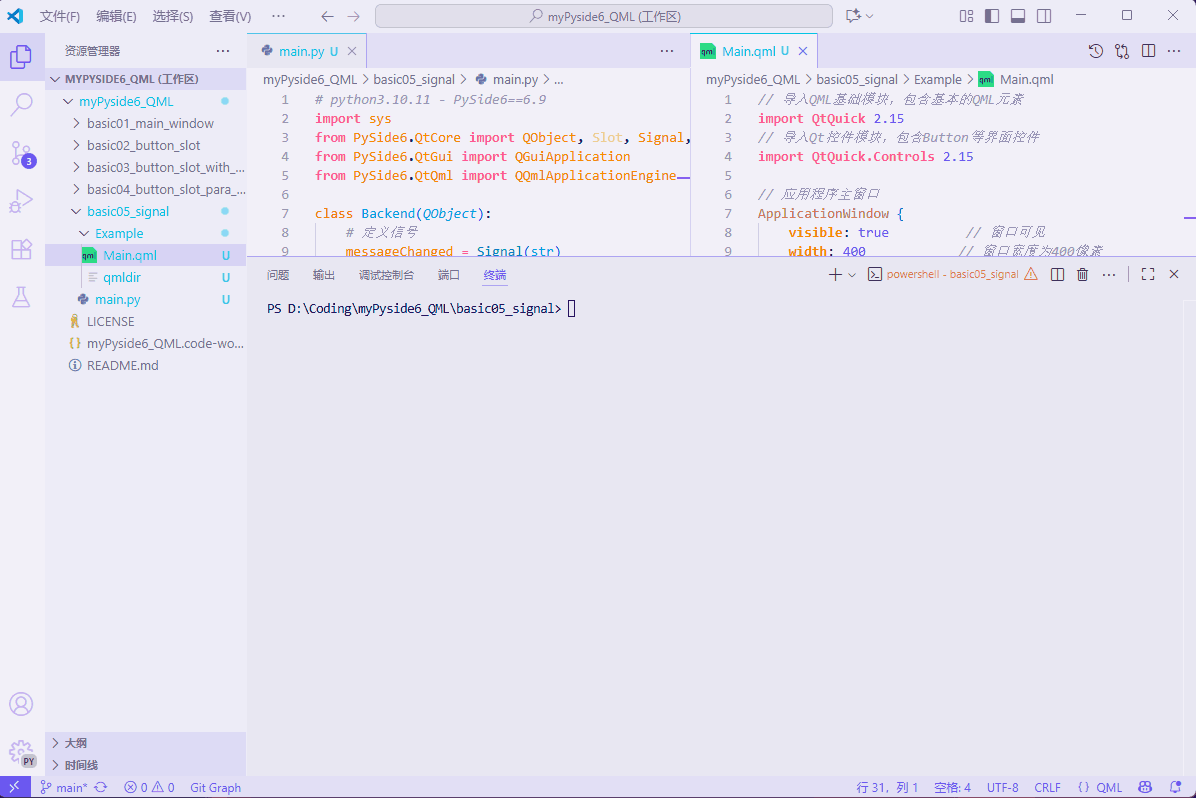Toggle primary side bar visibility
The image size is (1196, 798).
[x=992, y=16]
